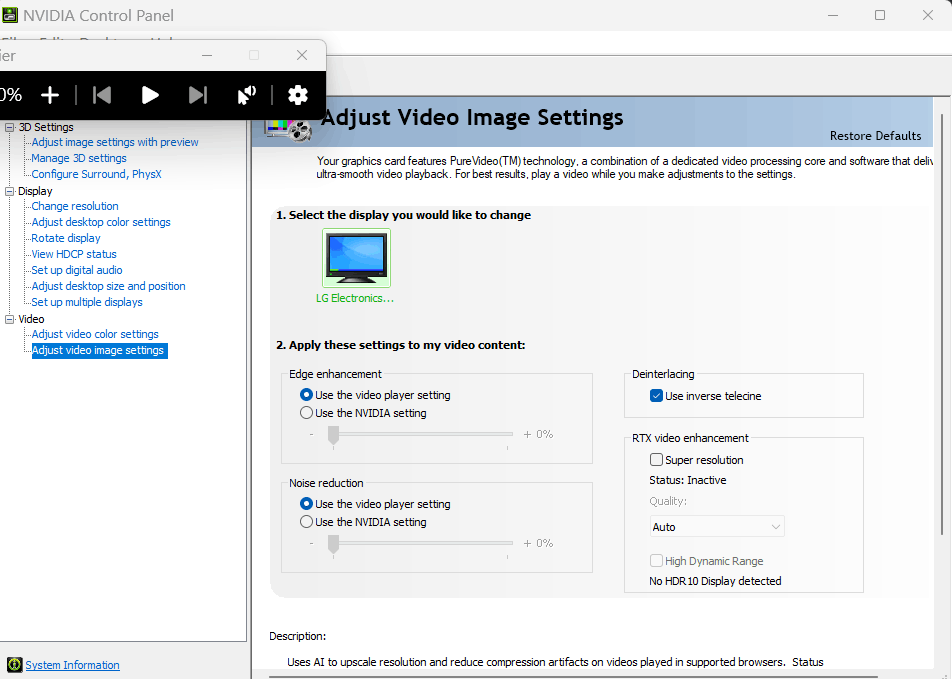Screen dimensions: 952x679
Task: Click the play button in magnifier toolbar
Action: [150, 95]
